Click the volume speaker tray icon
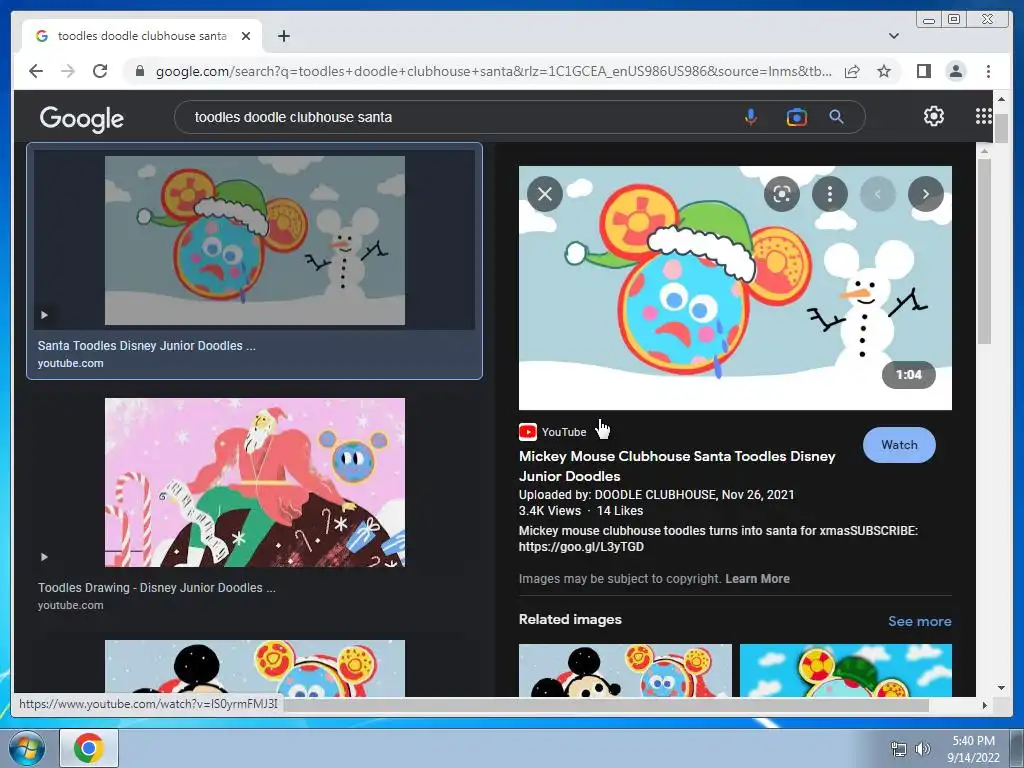The image size is (1024, 768). (922, 749)
